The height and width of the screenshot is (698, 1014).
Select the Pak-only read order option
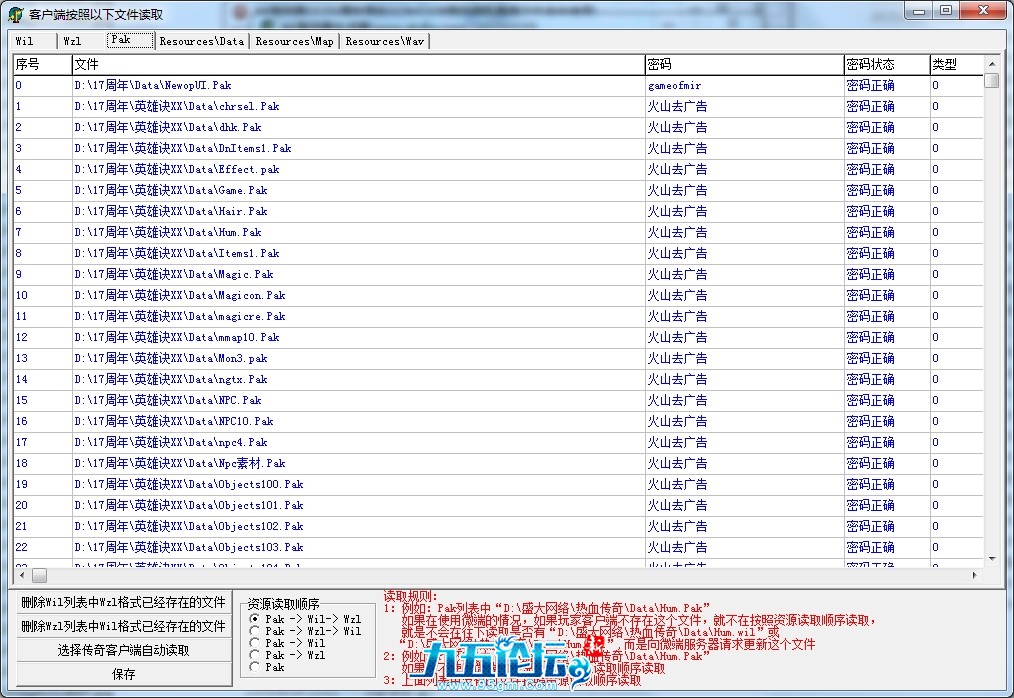pos(255,667)
